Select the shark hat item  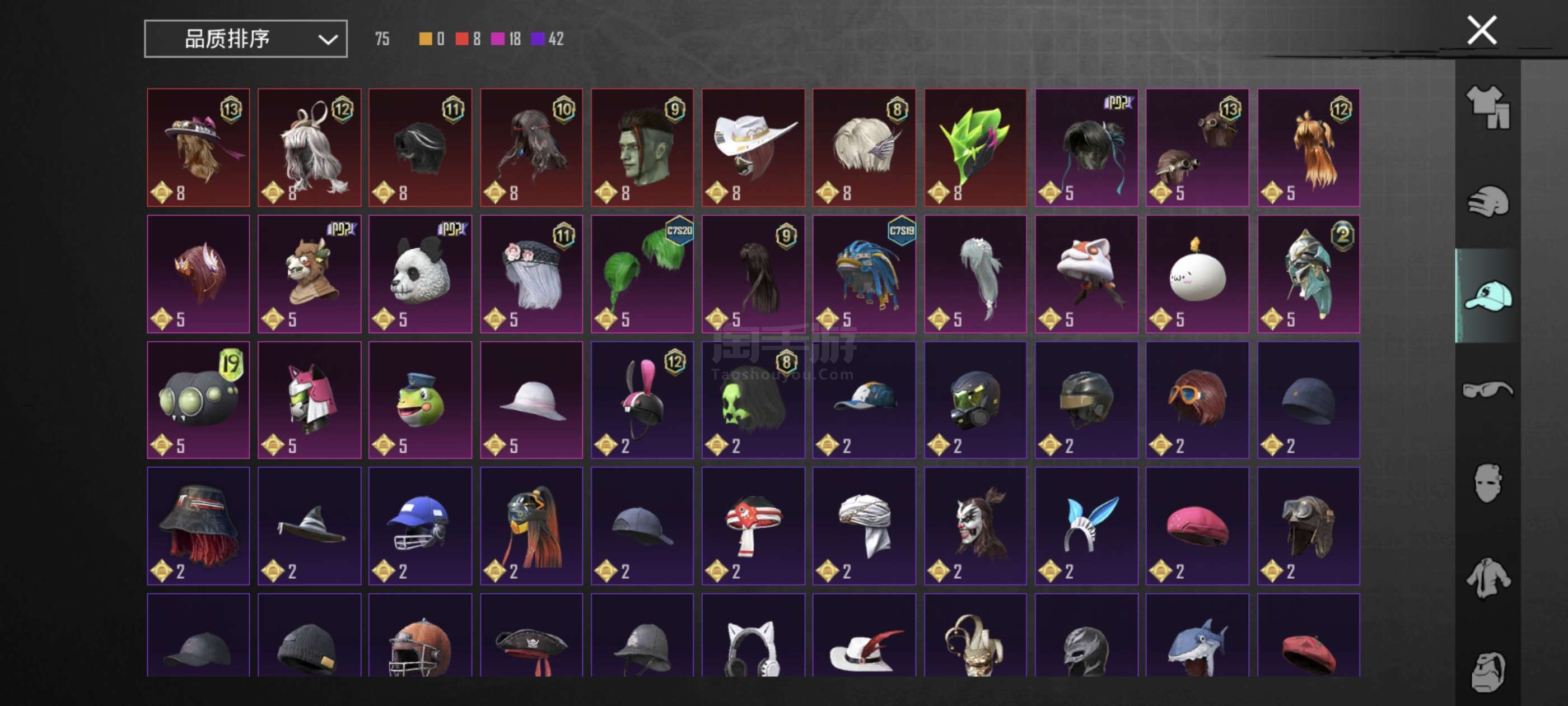1197,635
